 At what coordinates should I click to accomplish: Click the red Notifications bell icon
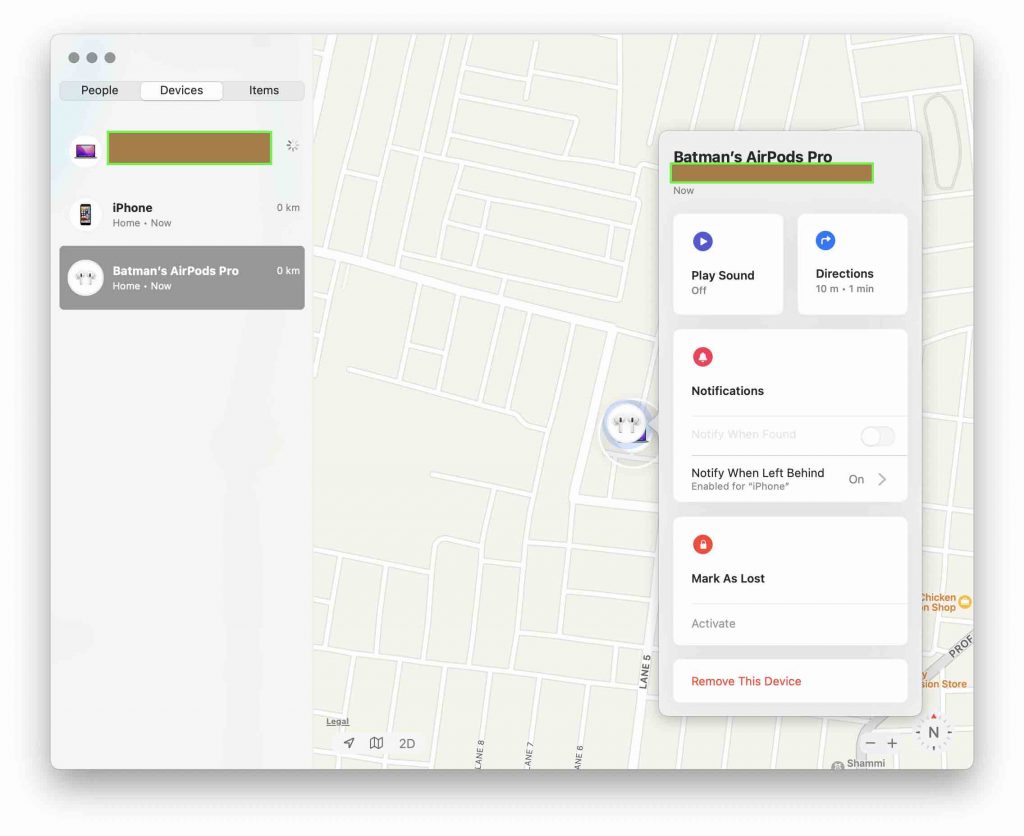(702, 357)
